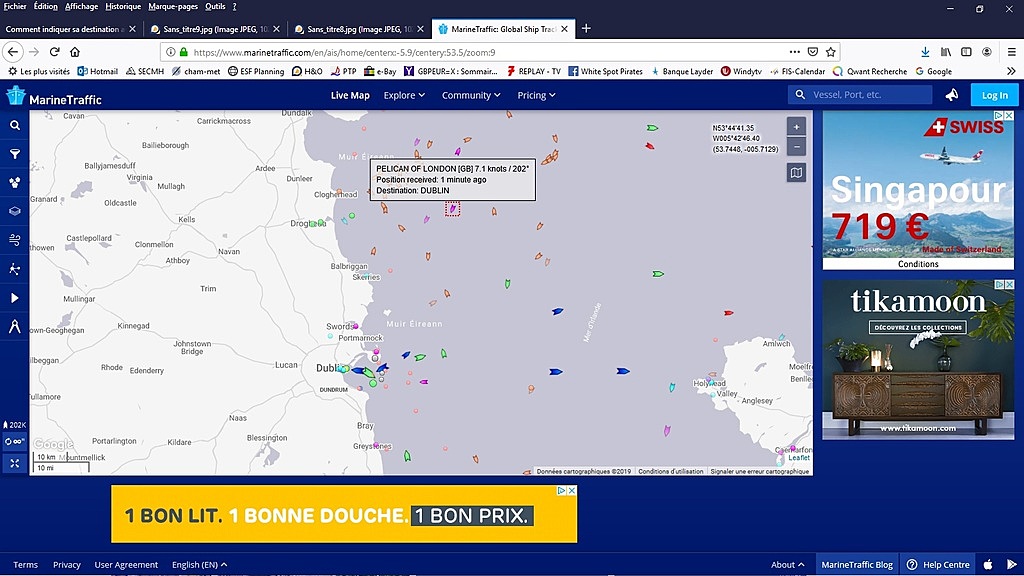Switch to the Sans_titre9.jpg tab
The width and height of the screenshot is (1024, 576).
(x=214, y=29)
